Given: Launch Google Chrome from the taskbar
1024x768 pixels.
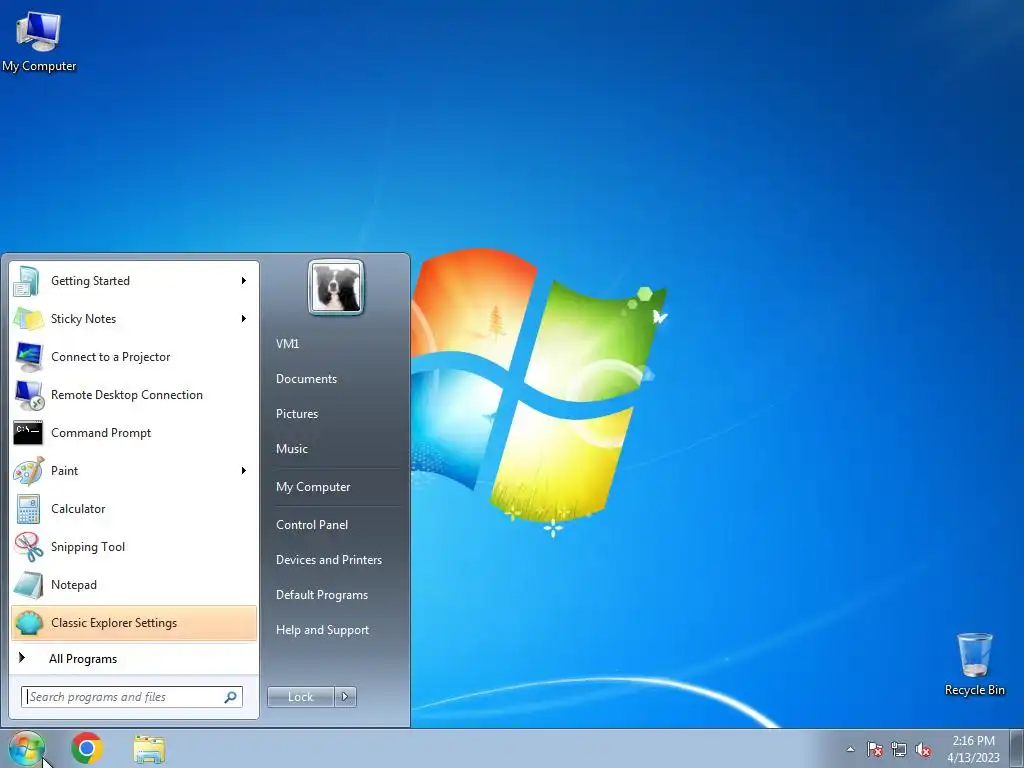Looking at the screenshot, I should [87, 748].
